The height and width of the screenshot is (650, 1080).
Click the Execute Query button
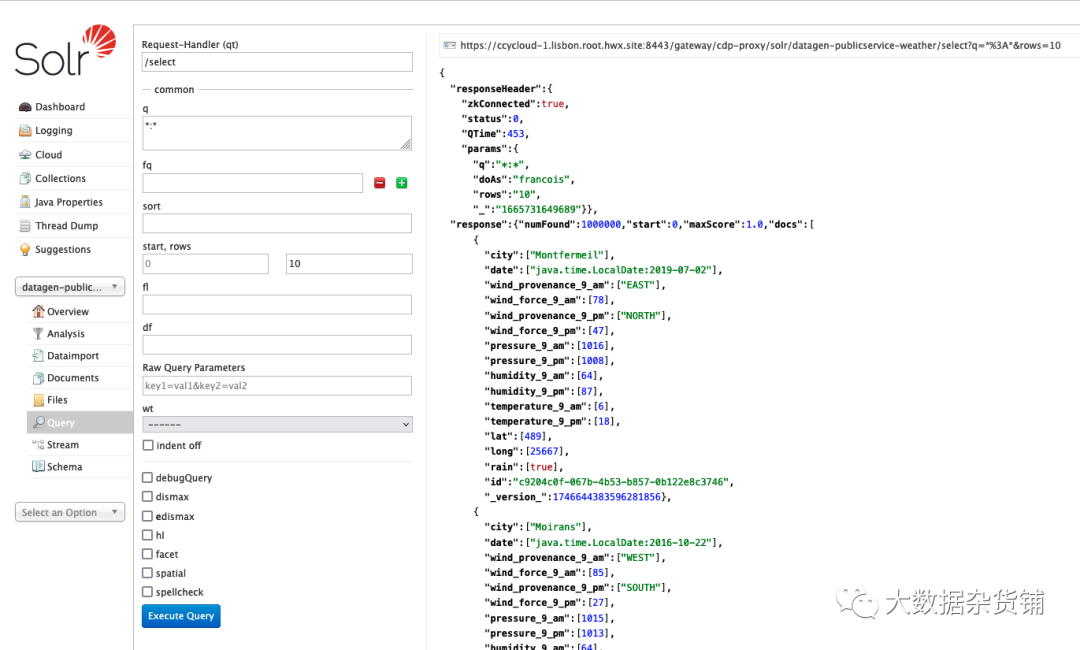pos(181,616)
